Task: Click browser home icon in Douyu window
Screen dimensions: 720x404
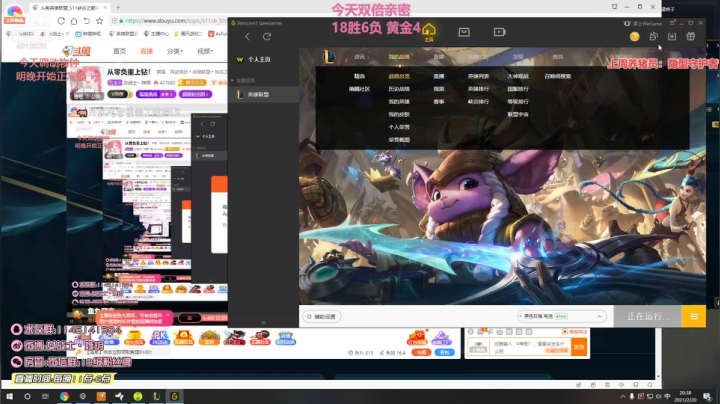Action: pyautogui.click(x=73, y=21)
